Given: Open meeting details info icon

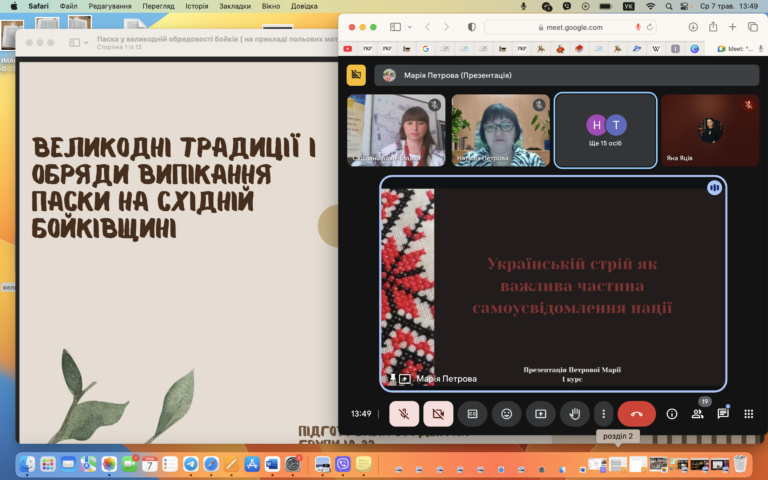Looking at the screenshot, I should tap(672, 414).
